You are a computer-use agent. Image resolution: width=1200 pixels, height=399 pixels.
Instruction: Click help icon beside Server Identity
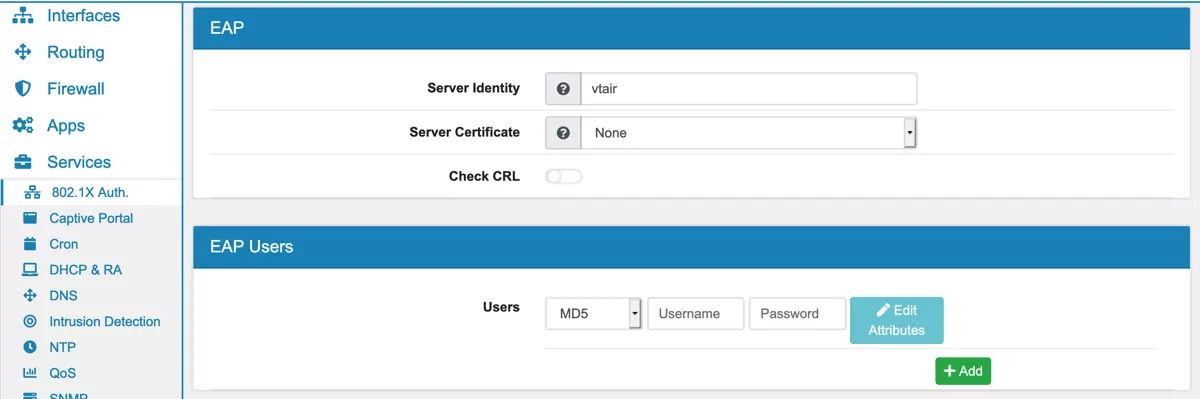[x=563, y=89]
